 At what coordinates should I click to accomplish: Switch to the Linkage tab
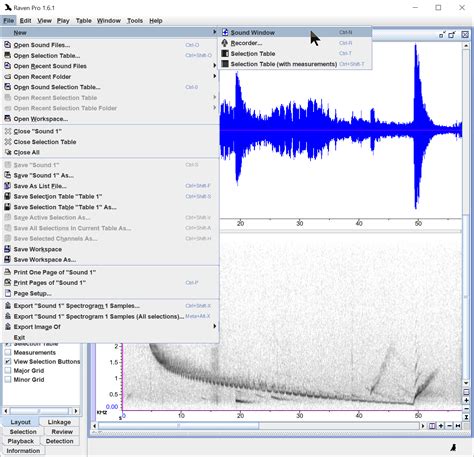[x=59, y=422]
